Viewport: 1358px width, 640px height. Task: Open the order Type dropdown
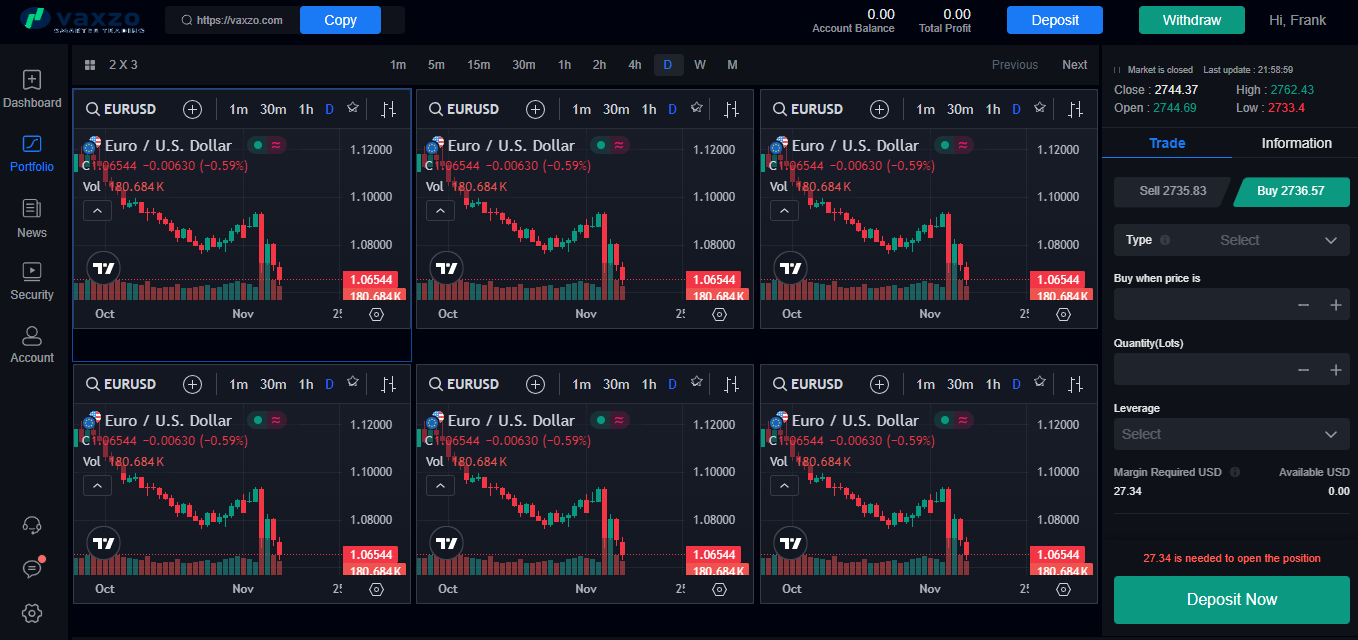(1231, 240)
